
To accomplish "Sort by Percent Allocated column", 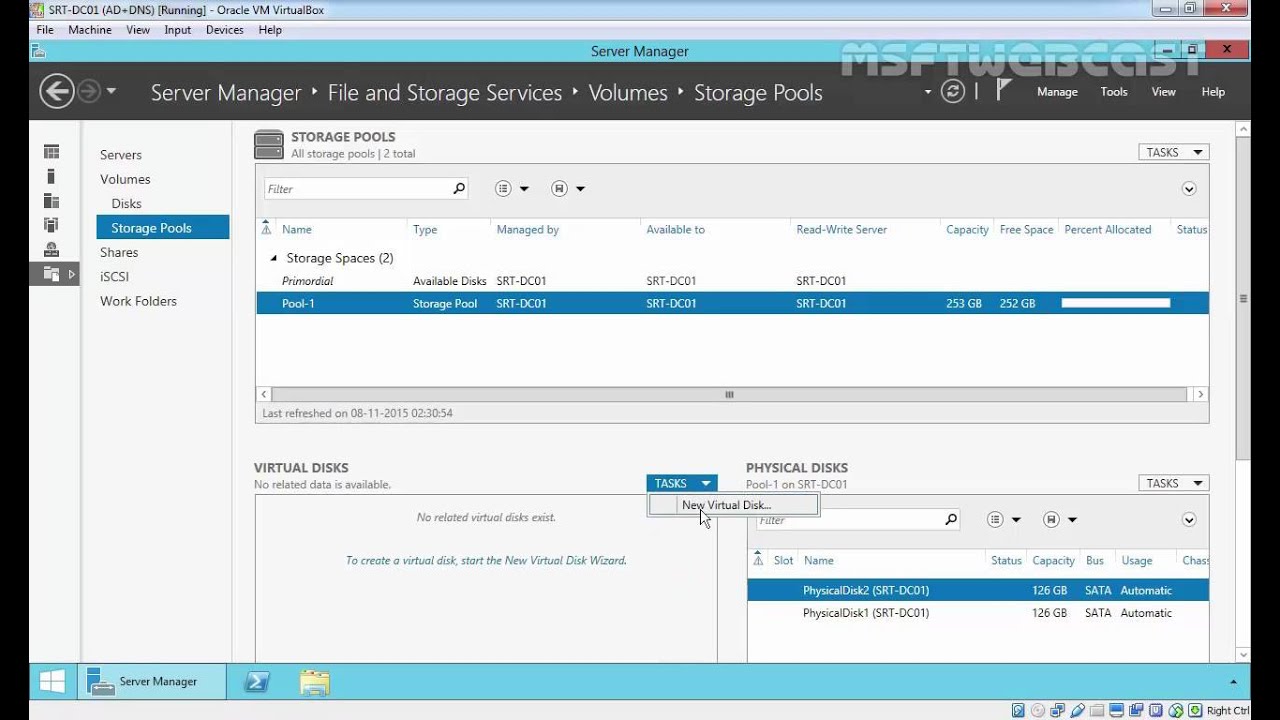I will (x=1107, y=230).
